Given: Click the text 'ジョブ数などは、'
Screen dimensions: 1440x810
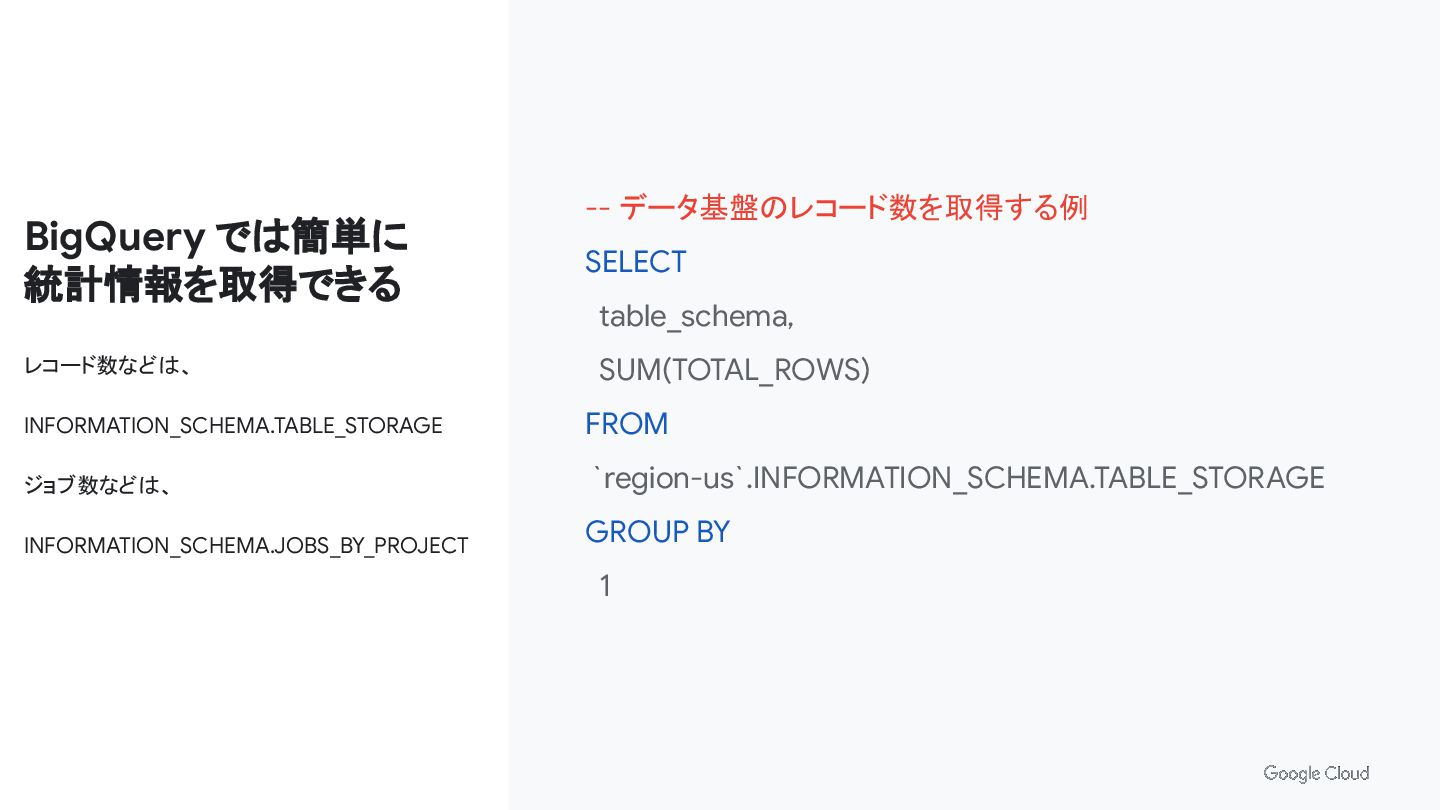Looking at the screenshot, I should 99,486.
